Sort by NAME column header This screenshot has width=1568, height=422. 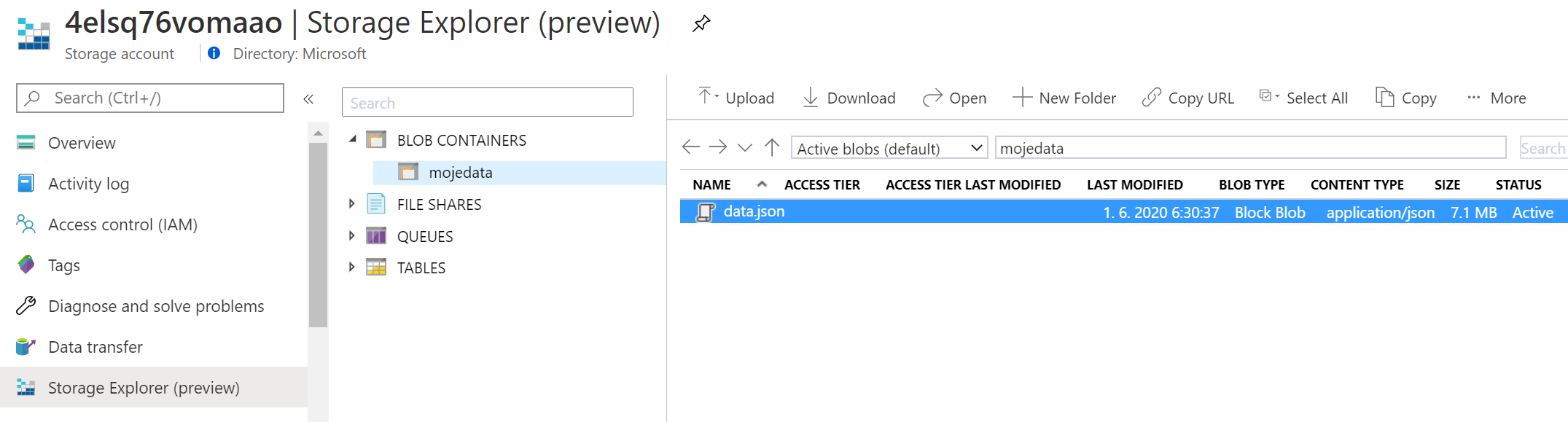(x=711, y=185)
